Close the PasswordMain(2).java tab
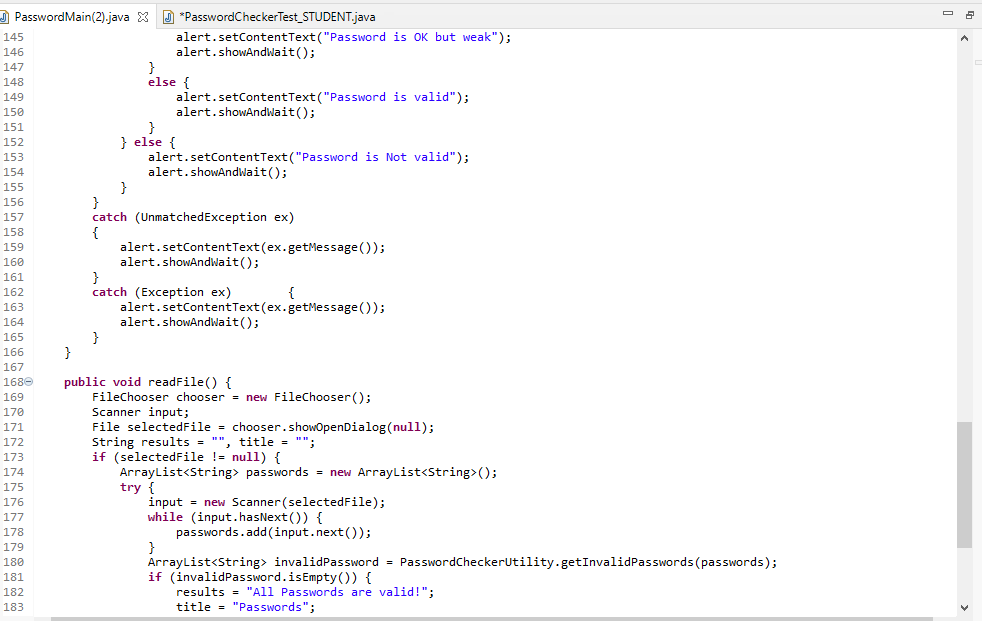This screenshot has width=982, height=621. coord(143,17)
